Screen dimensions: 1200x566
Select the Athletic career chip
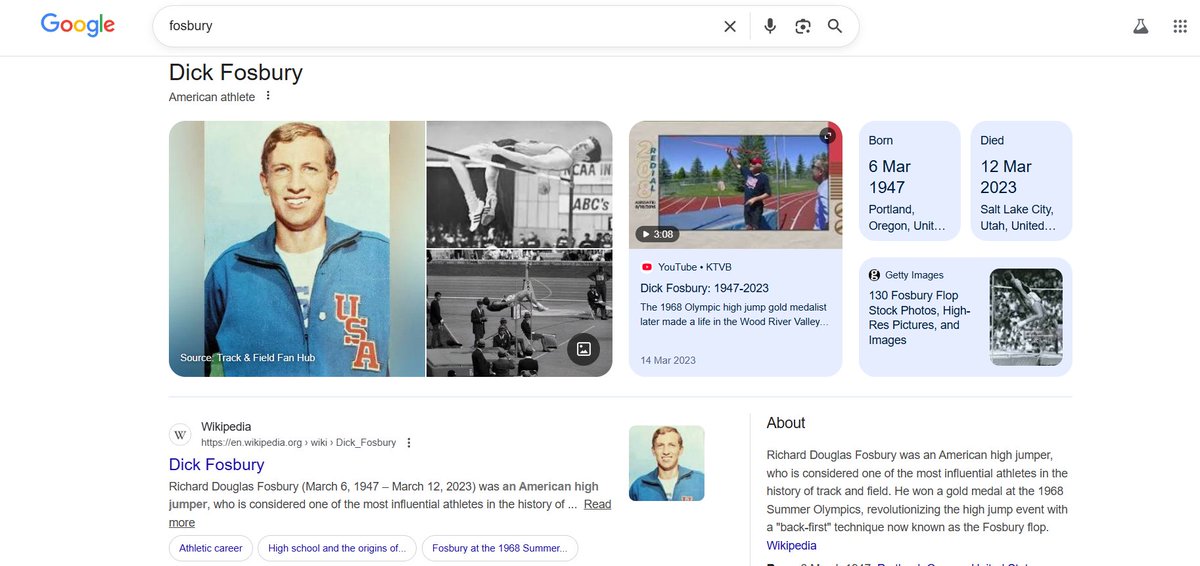[211, 548]
